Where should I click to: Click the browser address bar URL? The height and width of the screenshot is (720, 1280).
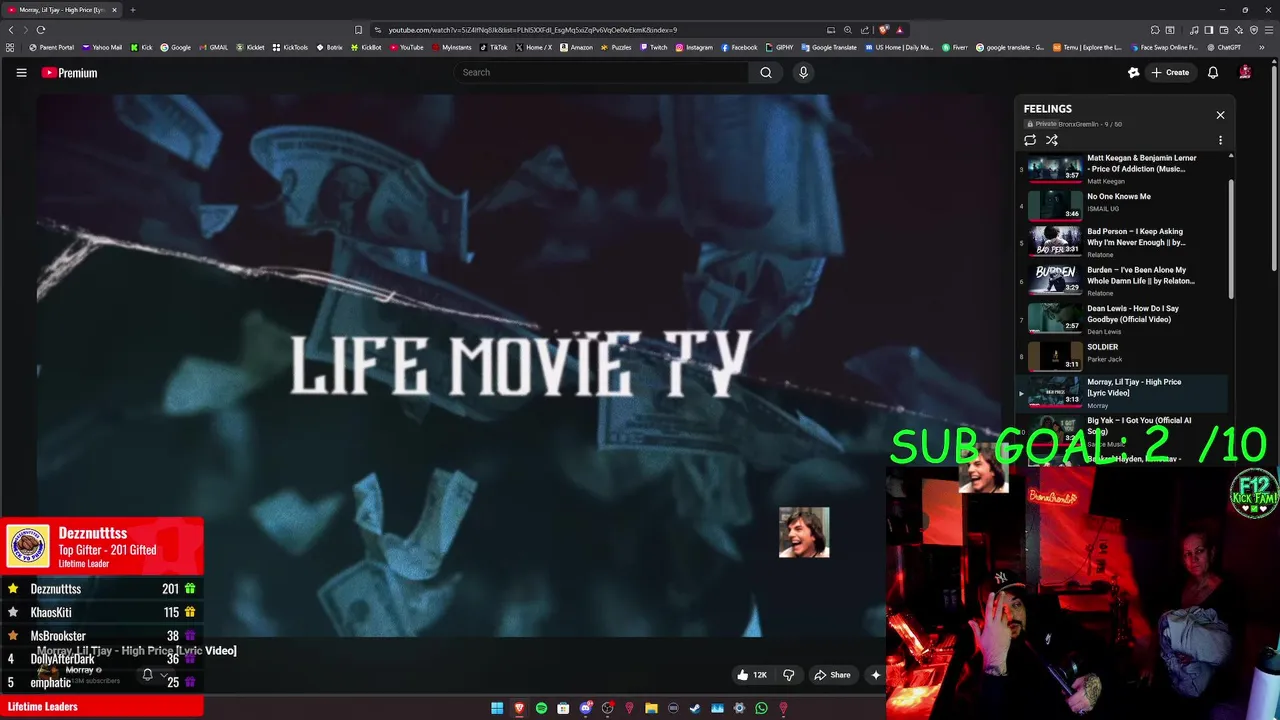coord(532,30)
